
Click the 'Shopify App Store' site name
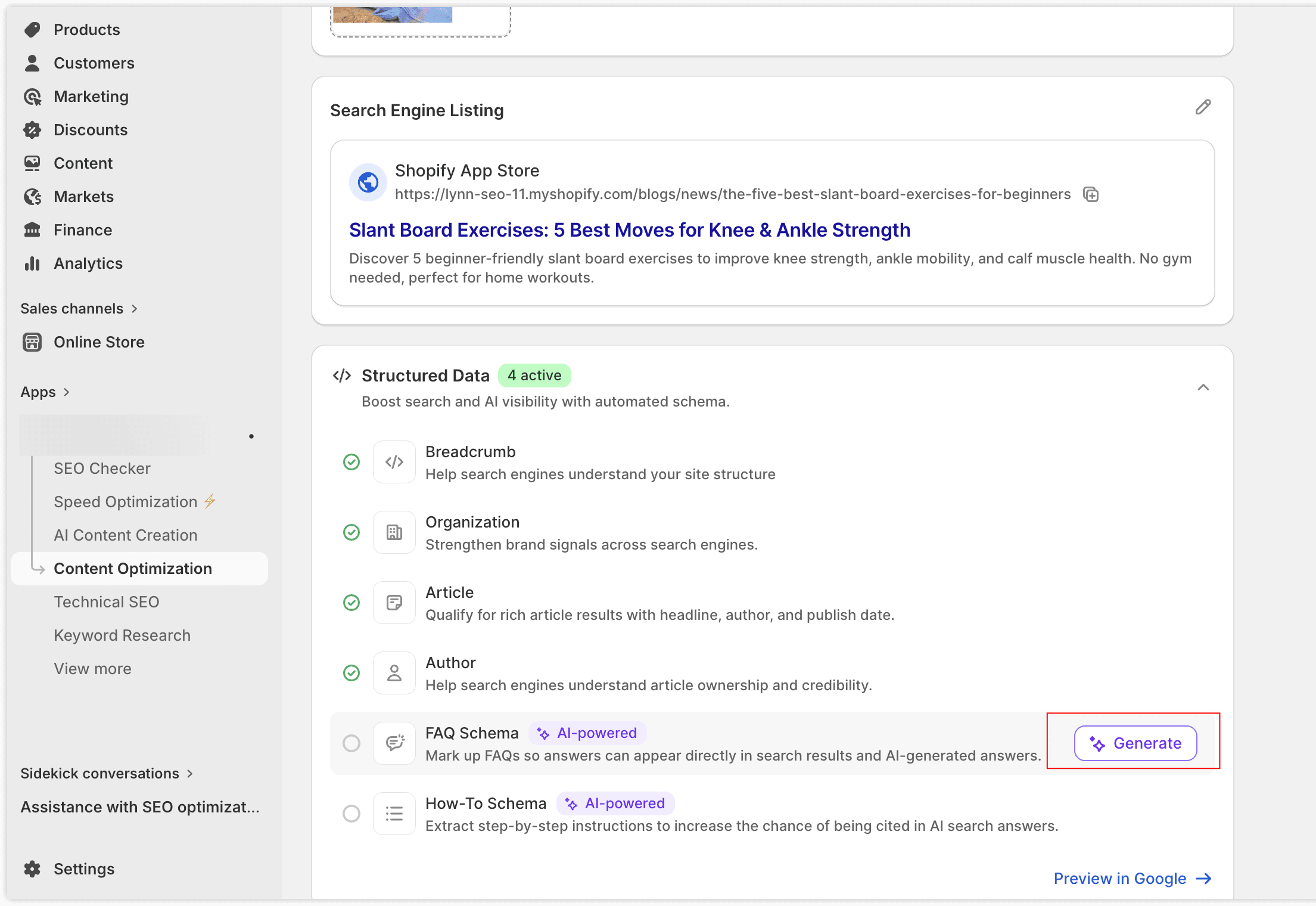tap(467, 171)
